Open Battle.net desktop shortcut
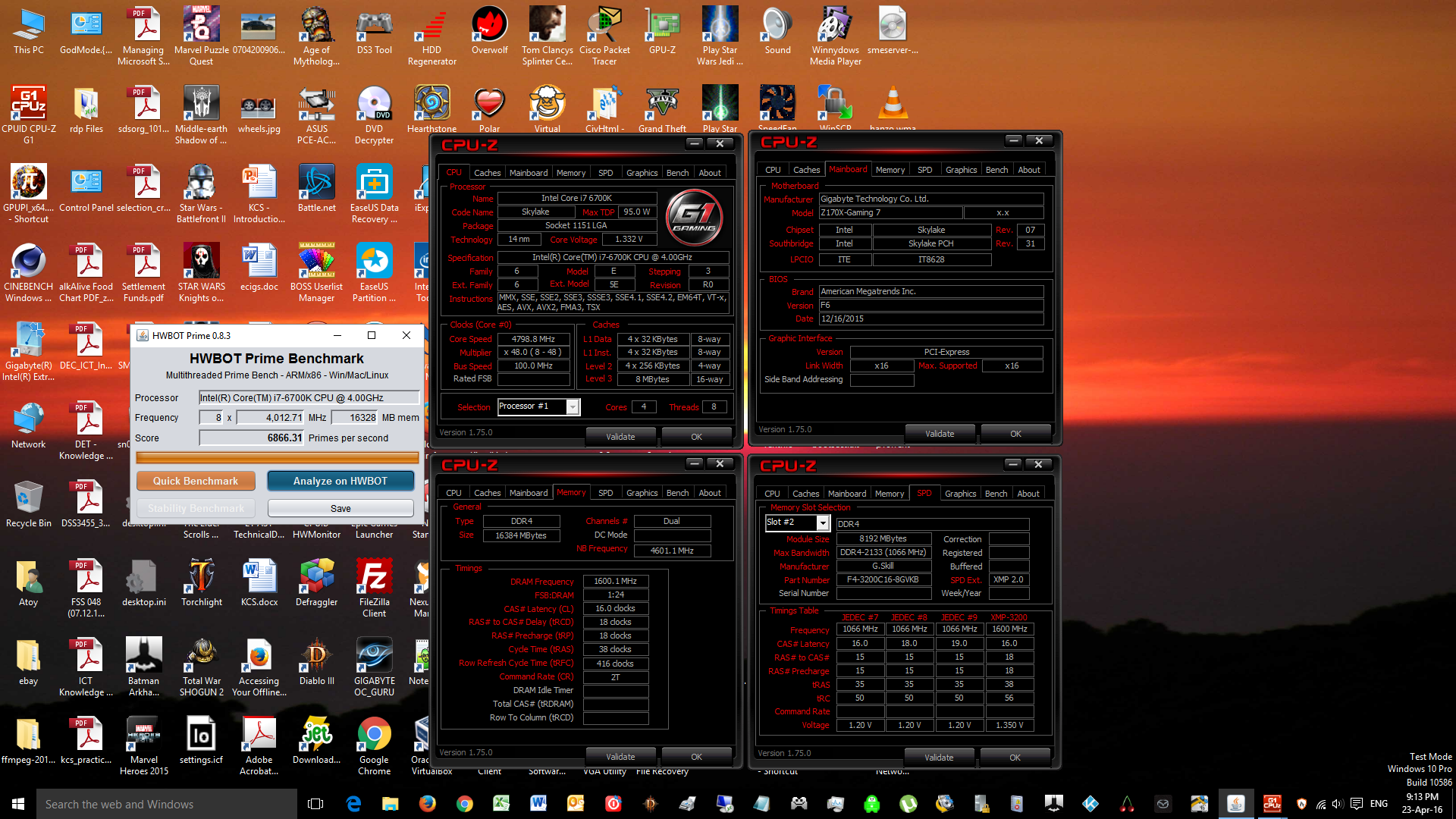This screenshot has height=819, width=1456. coord(316,189)
